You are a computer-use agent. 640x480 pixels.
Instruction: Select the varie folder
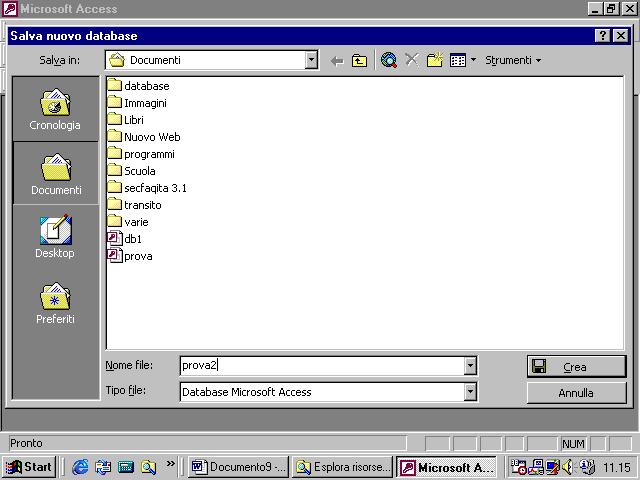tap(128, 222)
